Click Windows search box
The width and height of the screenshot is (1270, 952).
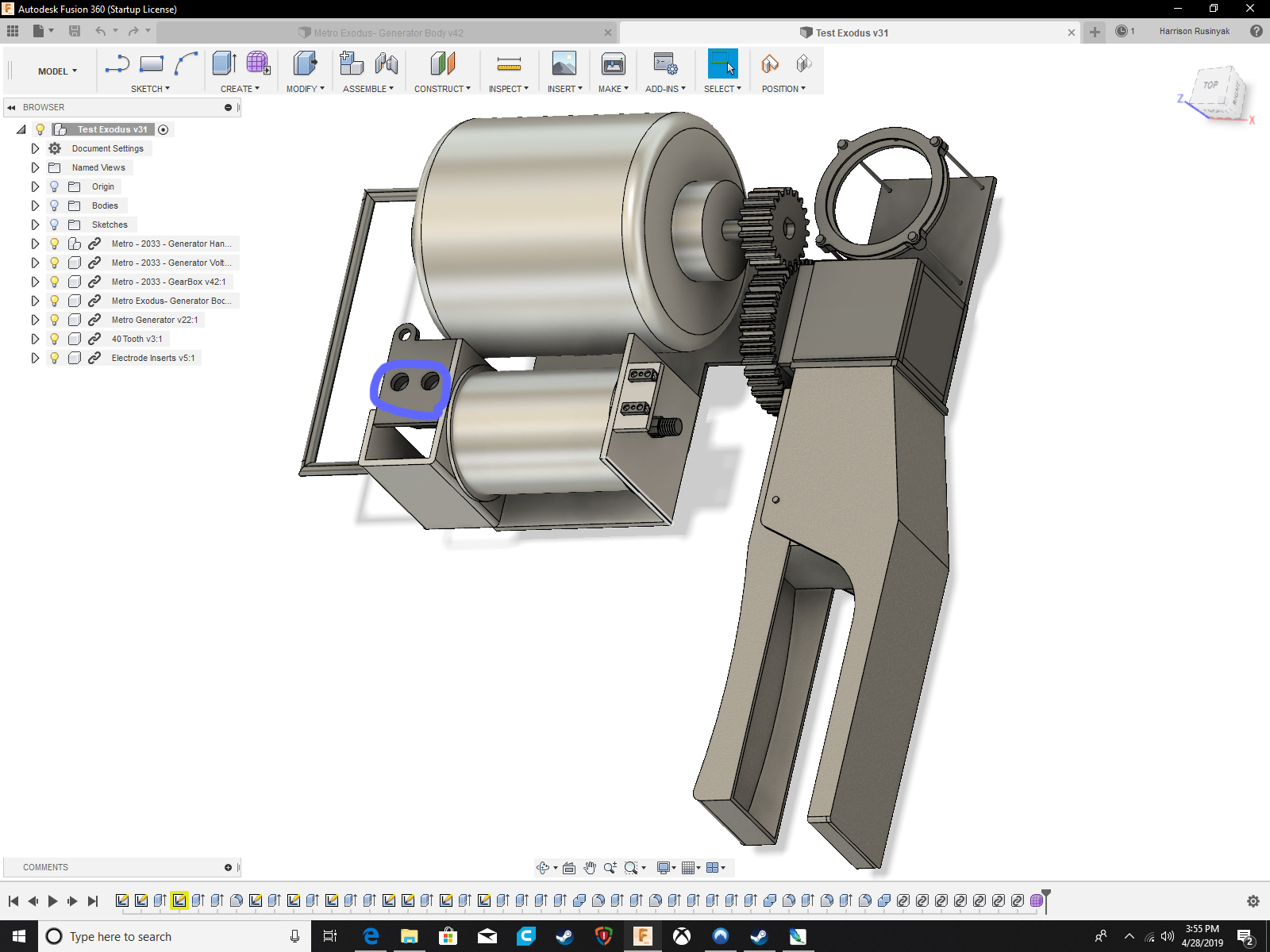(x=173, y=936)
